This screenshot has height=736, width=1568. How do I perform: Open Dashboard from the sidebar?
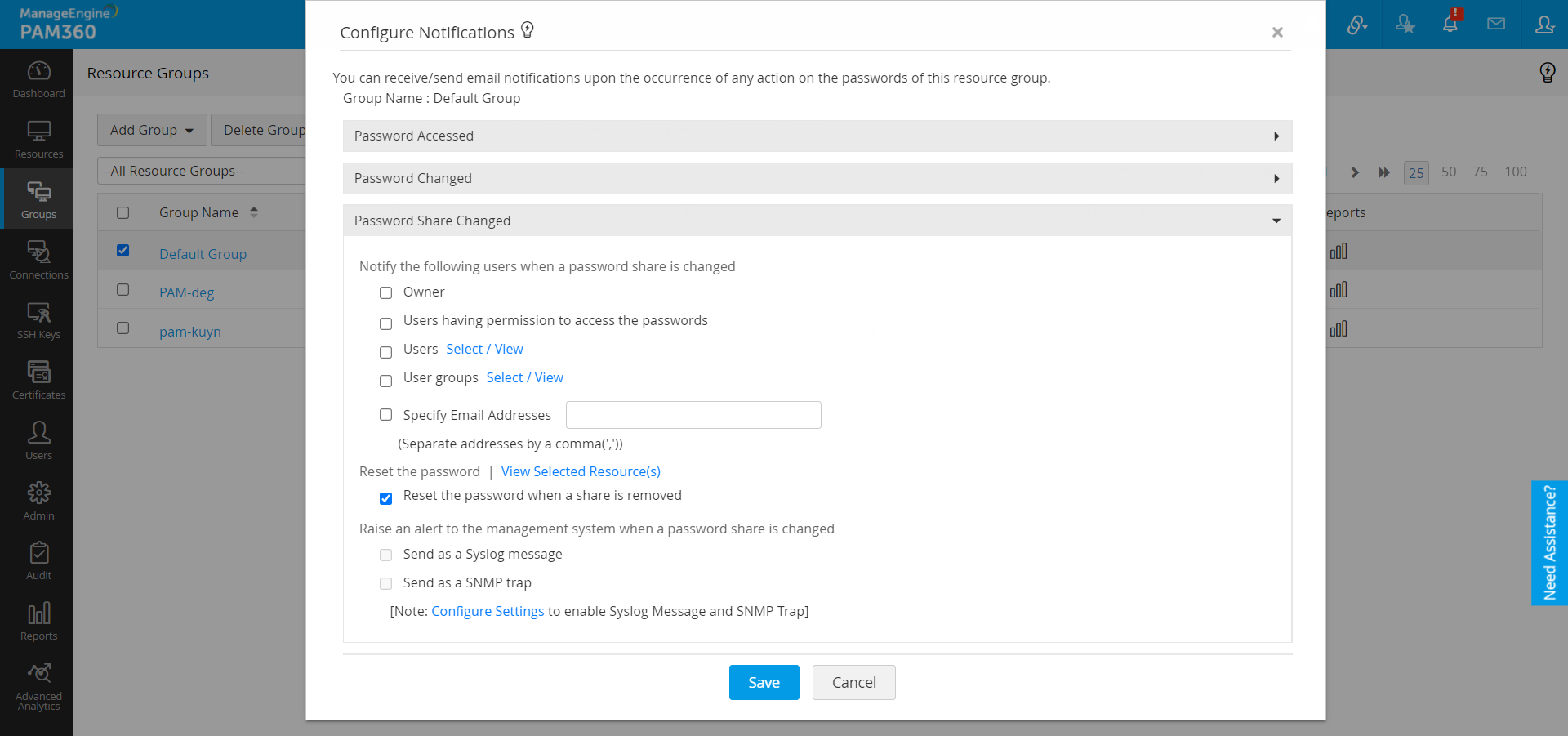tap(38, 80)
